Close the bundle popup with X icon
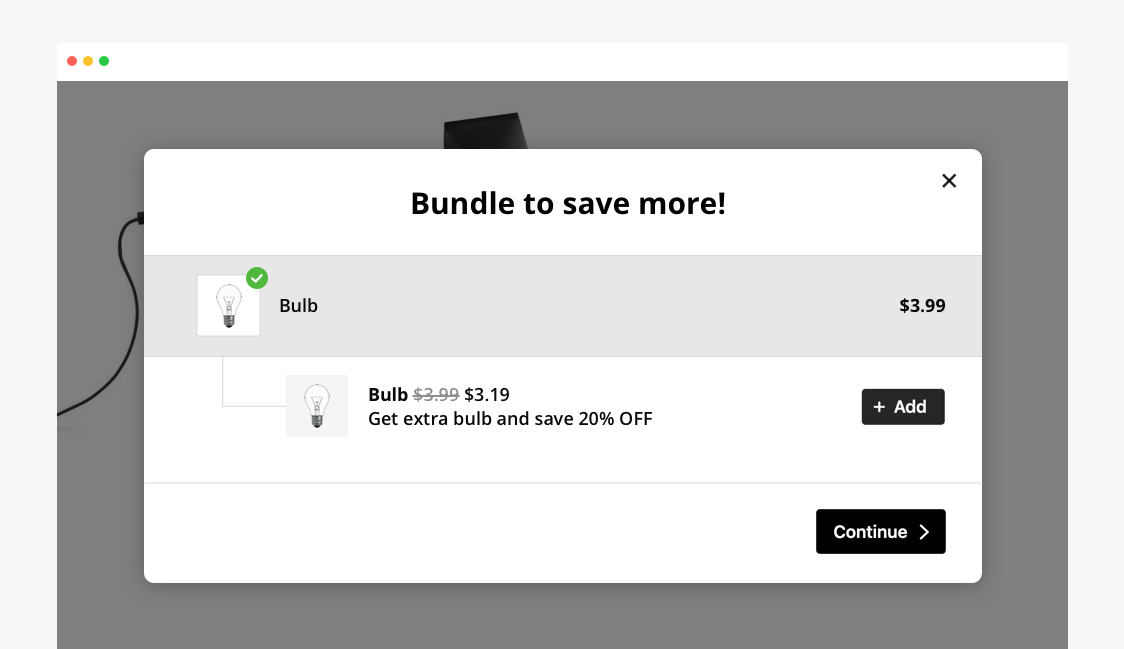This screenshot has height=649, width=1124. tap(948, 181)
